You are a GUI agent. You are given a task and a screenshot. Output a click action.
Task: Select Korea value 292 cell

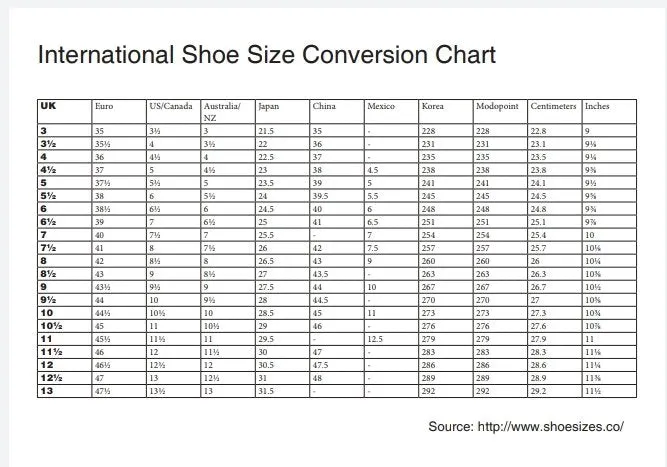[428, 391]
